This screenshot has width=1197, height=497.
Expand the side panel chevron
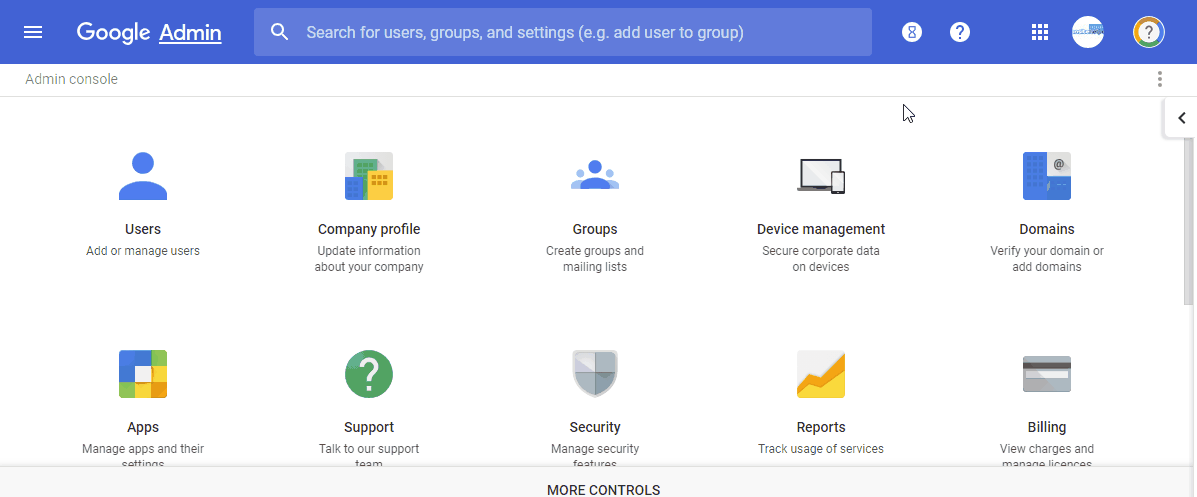tap(1181, 118)
